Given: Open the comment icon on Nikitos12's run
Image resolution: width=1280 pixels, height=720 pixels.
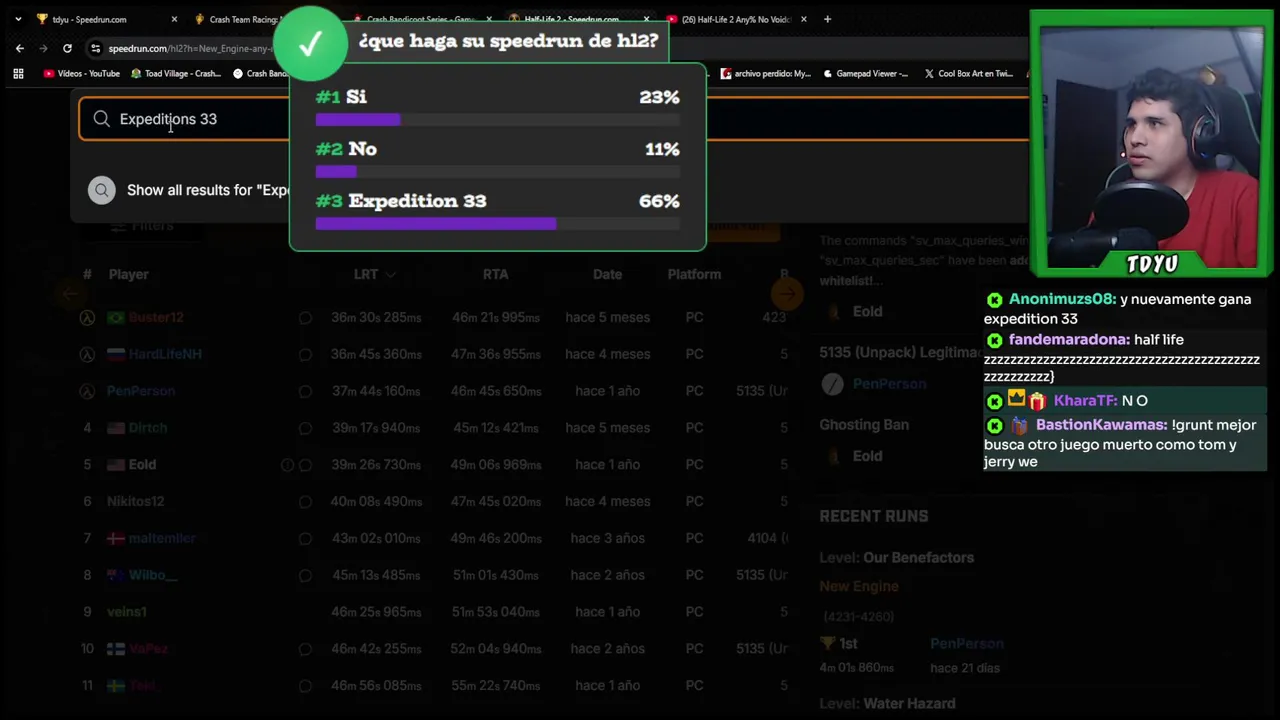Looking at the screenshot, I should pyautogui.click(x=305, y=501).
